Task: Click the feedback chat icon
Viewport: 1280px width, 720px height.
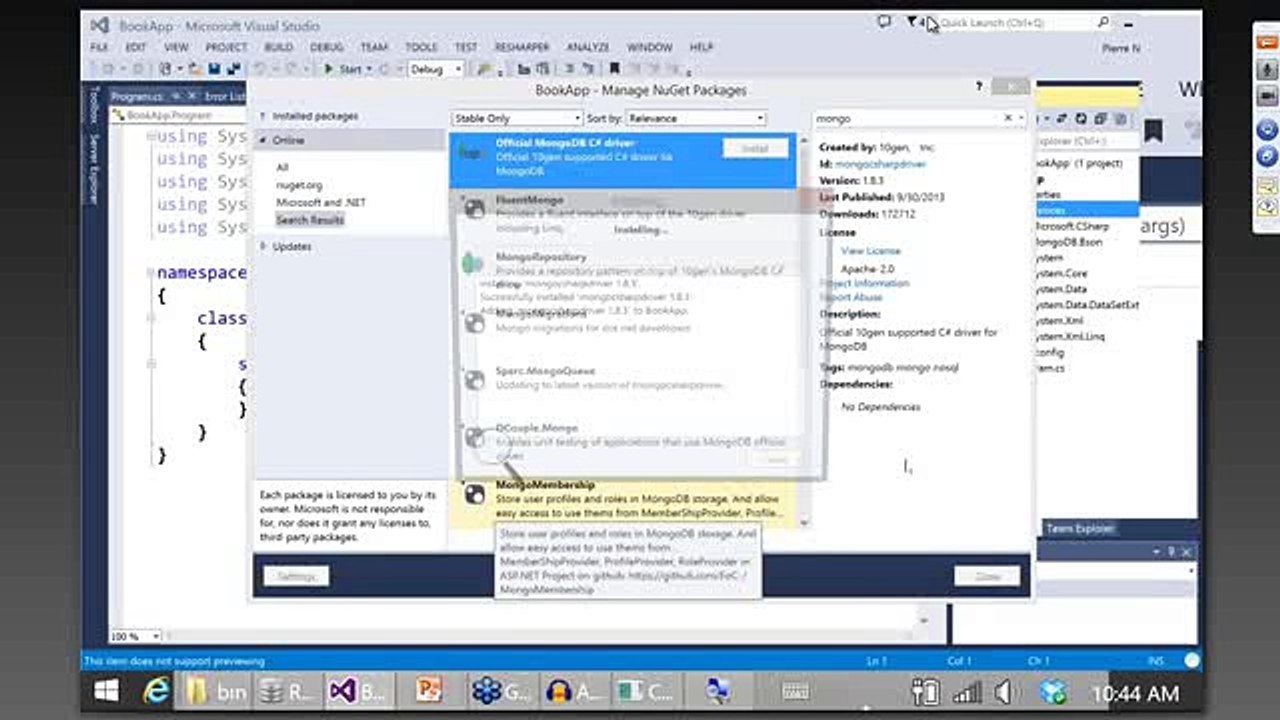Action: pos(884,21)
